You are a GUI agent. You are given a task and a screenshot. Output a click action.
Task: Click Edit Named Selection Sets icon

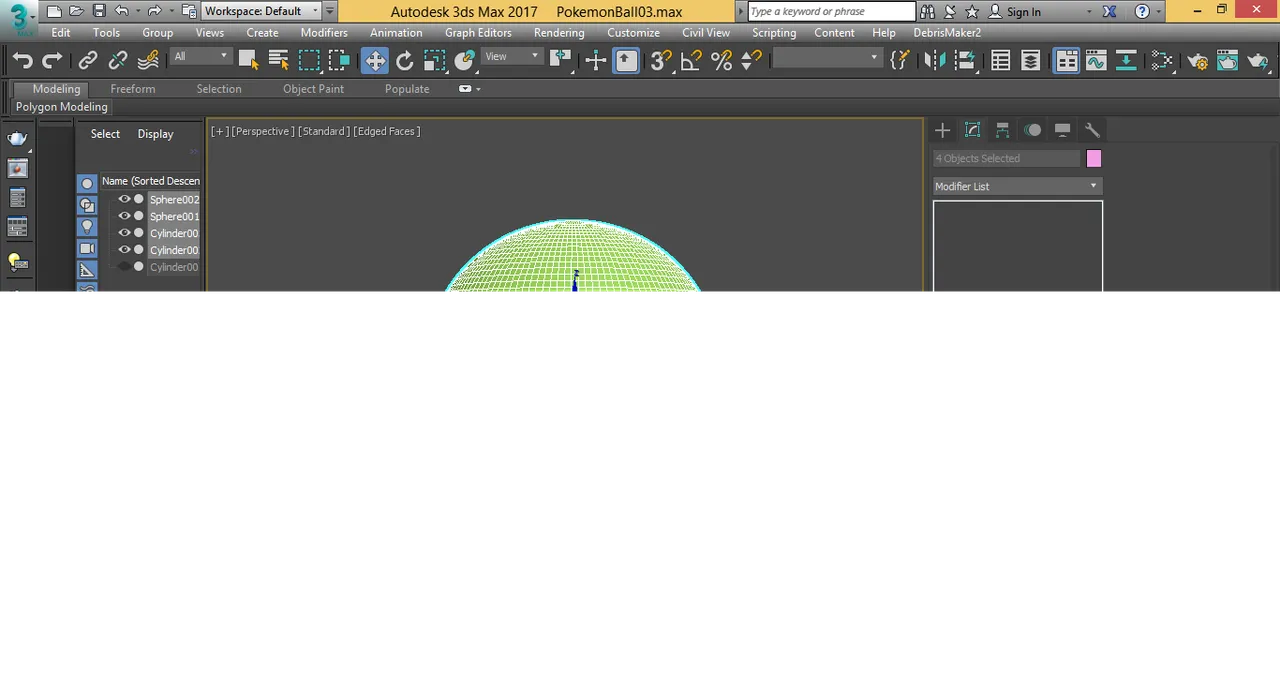(900, 61)
